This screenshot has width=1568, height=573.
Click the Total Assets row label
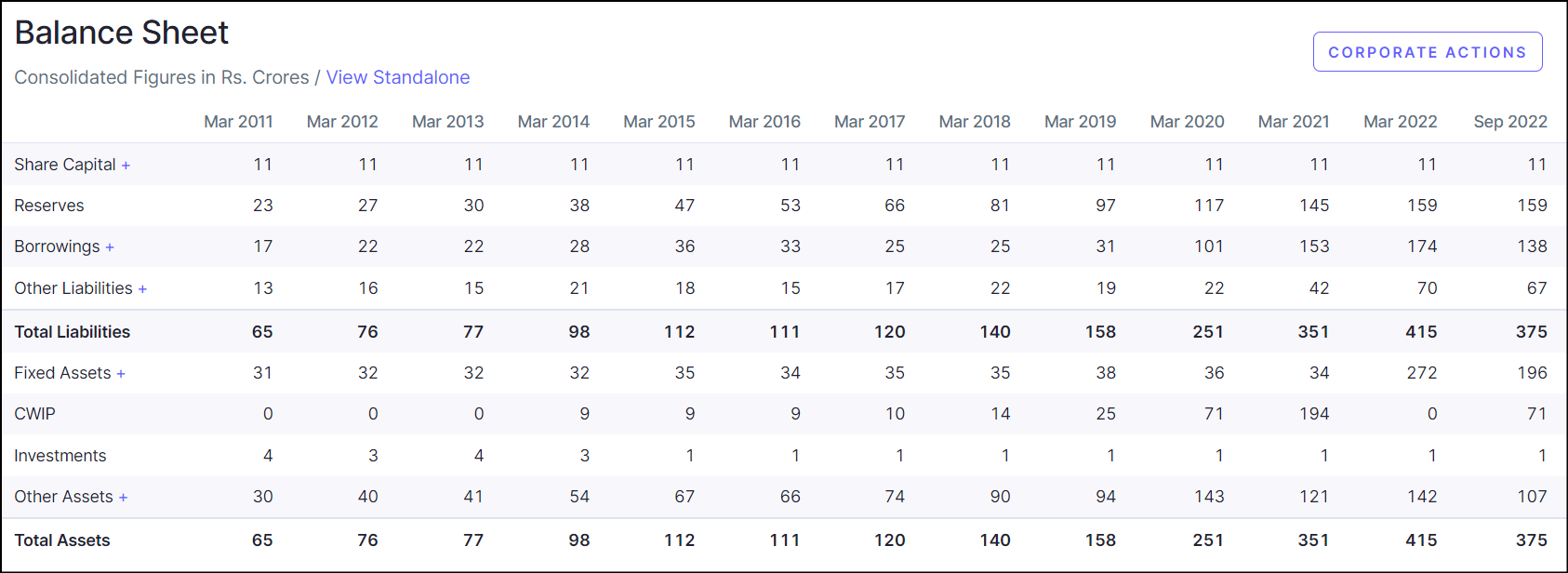(62, 540)
